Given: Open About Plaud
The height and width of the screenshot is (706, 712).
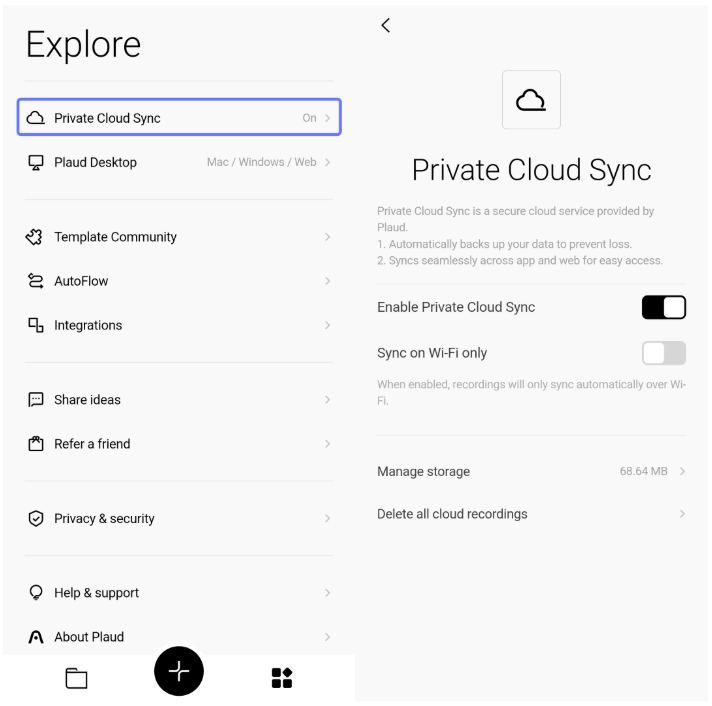Looking at the screenshot, I should (179, 637).
